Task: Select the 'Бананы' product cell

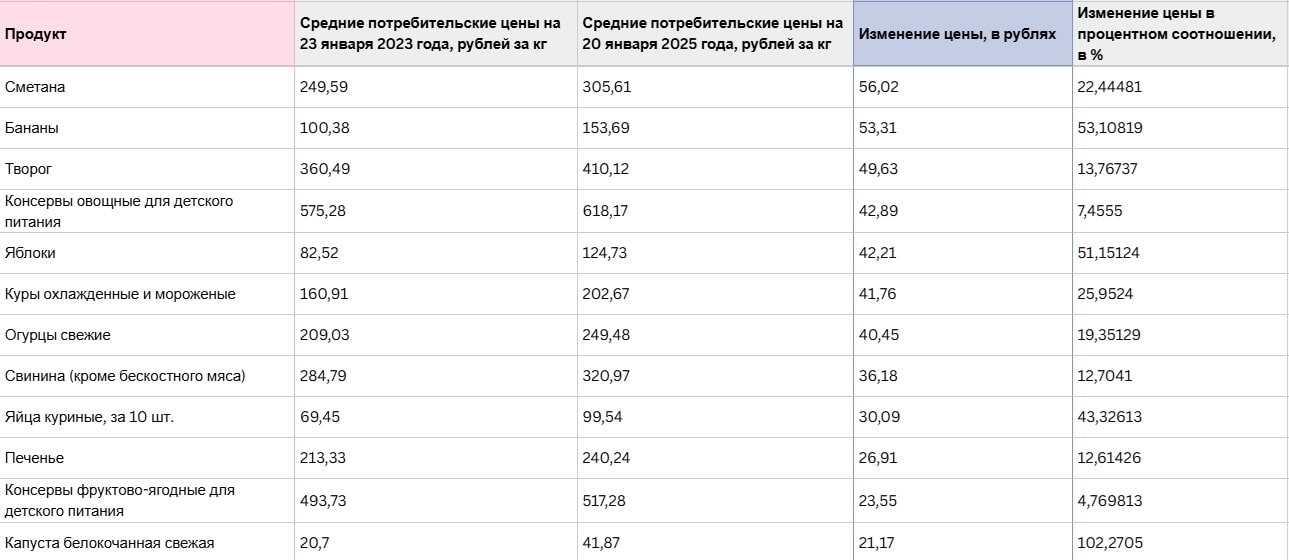Action: (32, 128)
